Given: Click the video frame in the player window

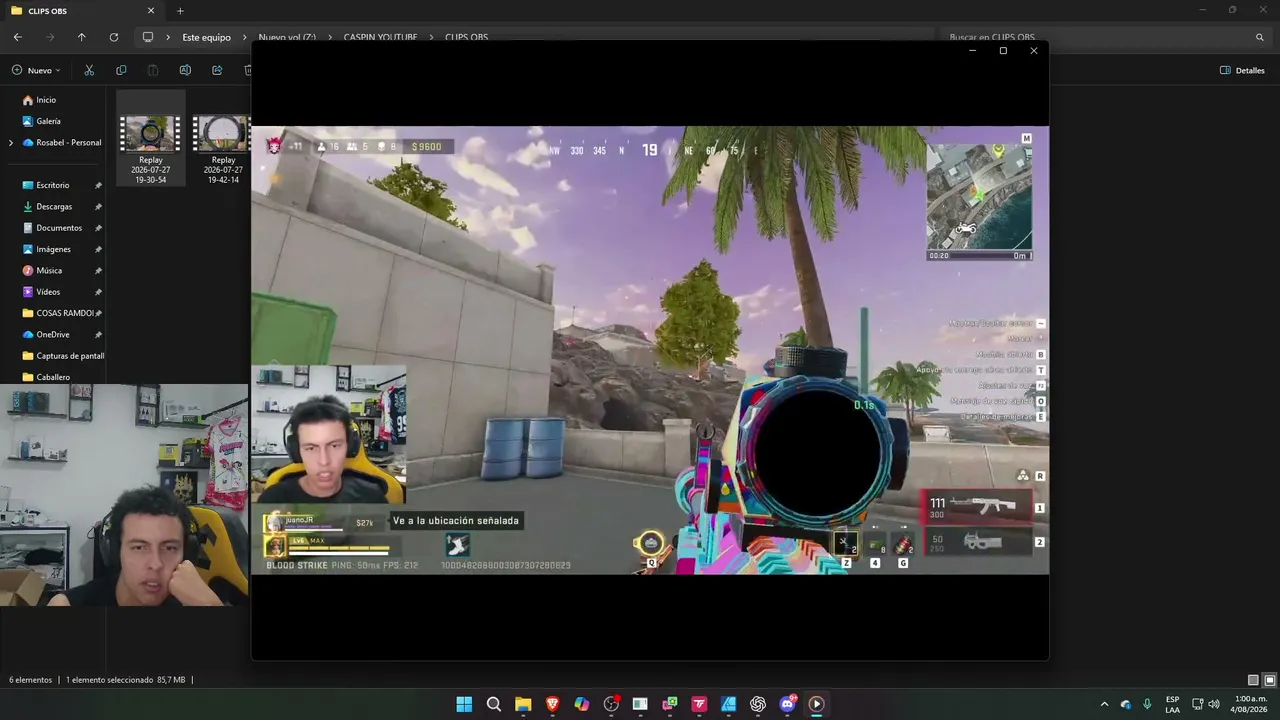Looking at the screenshot, I should [x=650, y=350].
